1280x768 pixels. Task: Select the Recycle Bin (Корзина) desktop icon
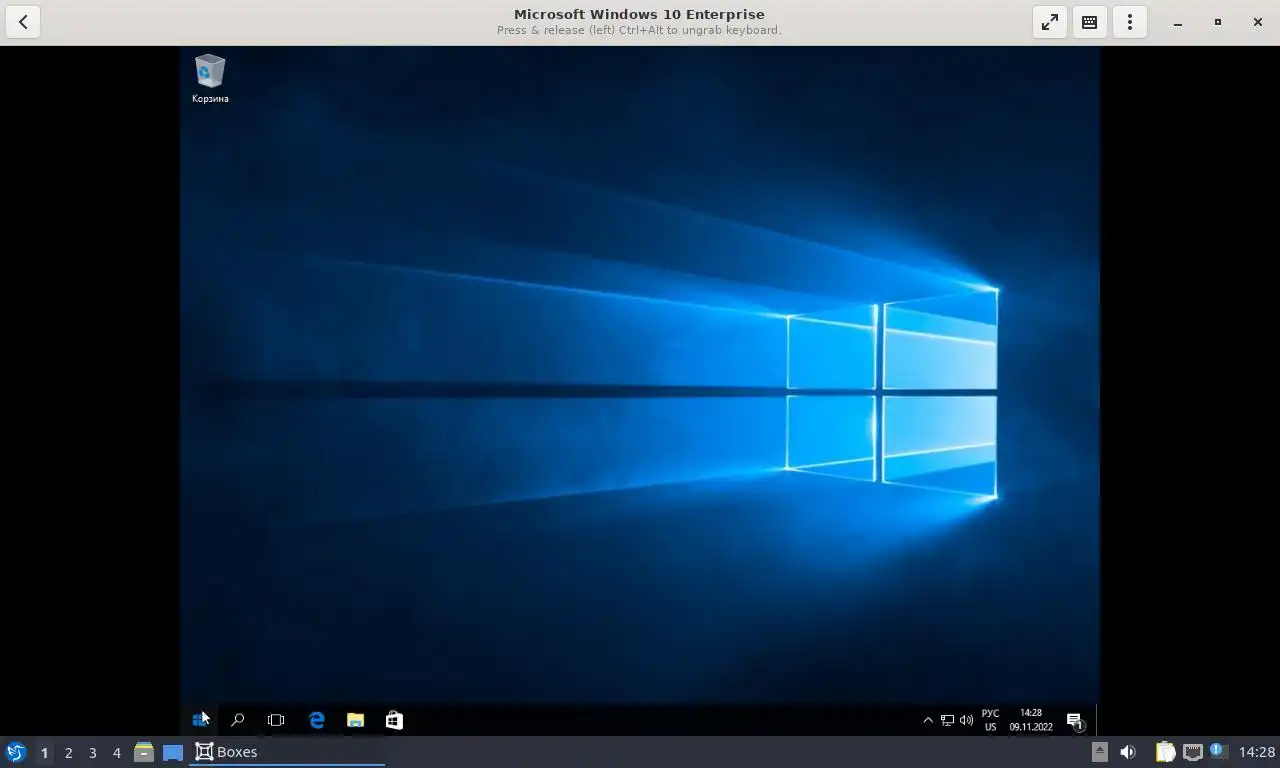[210, 79]
